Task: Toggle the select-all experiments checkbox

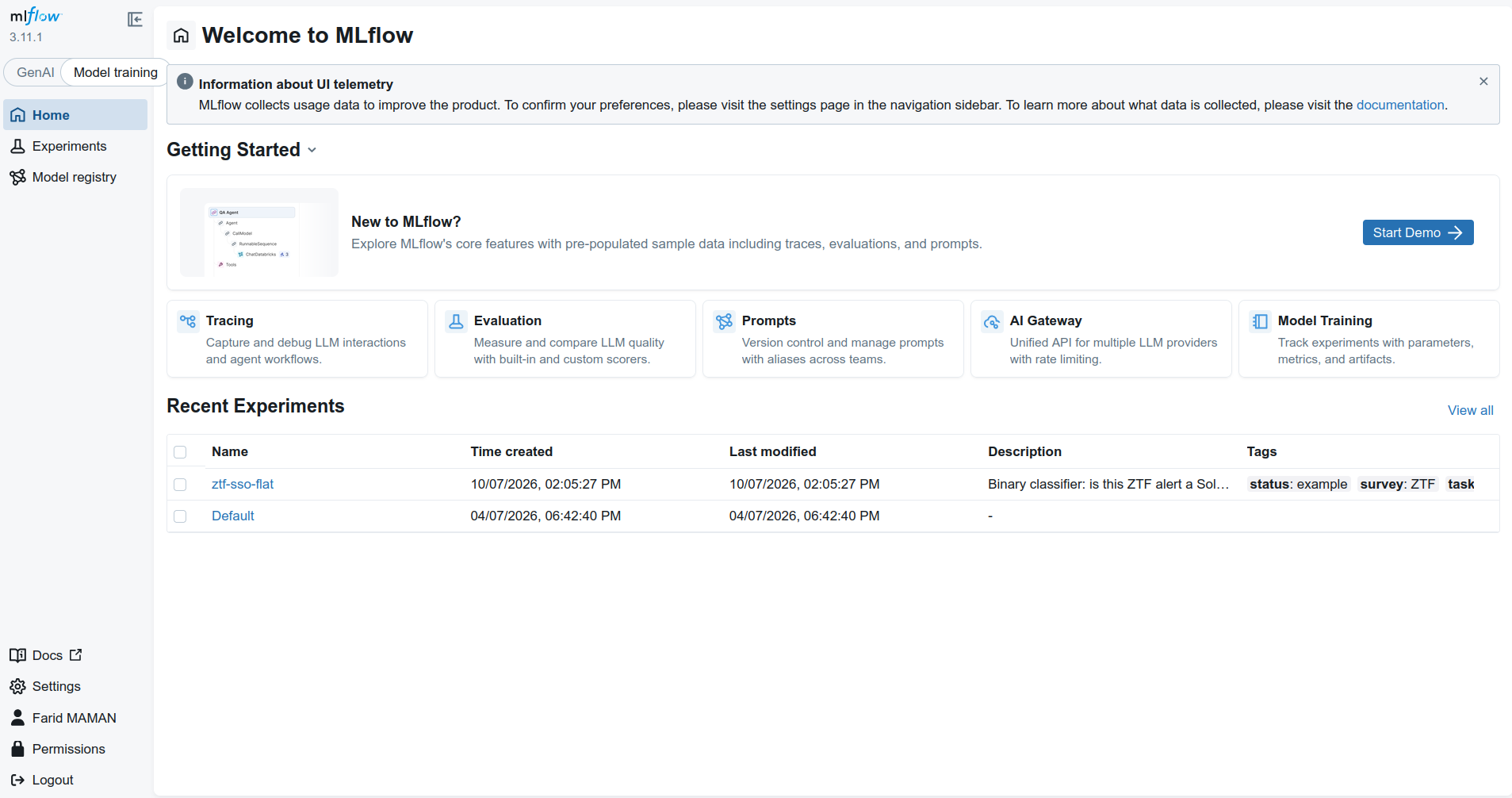Action: pos(180,452)
